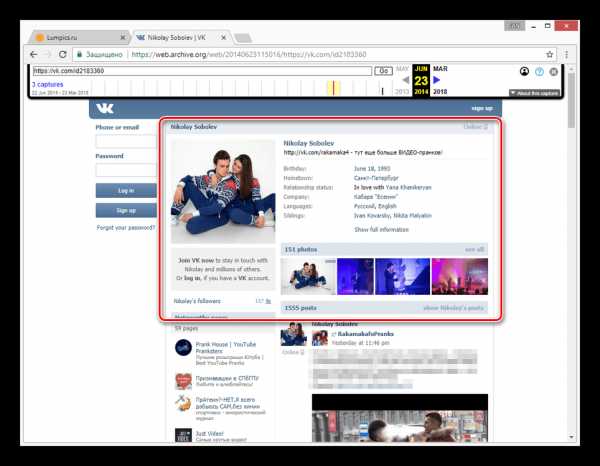Click the VK logo in header
Image resolution: width=600 pixels, height=466 pixels.
pos(104,108)
